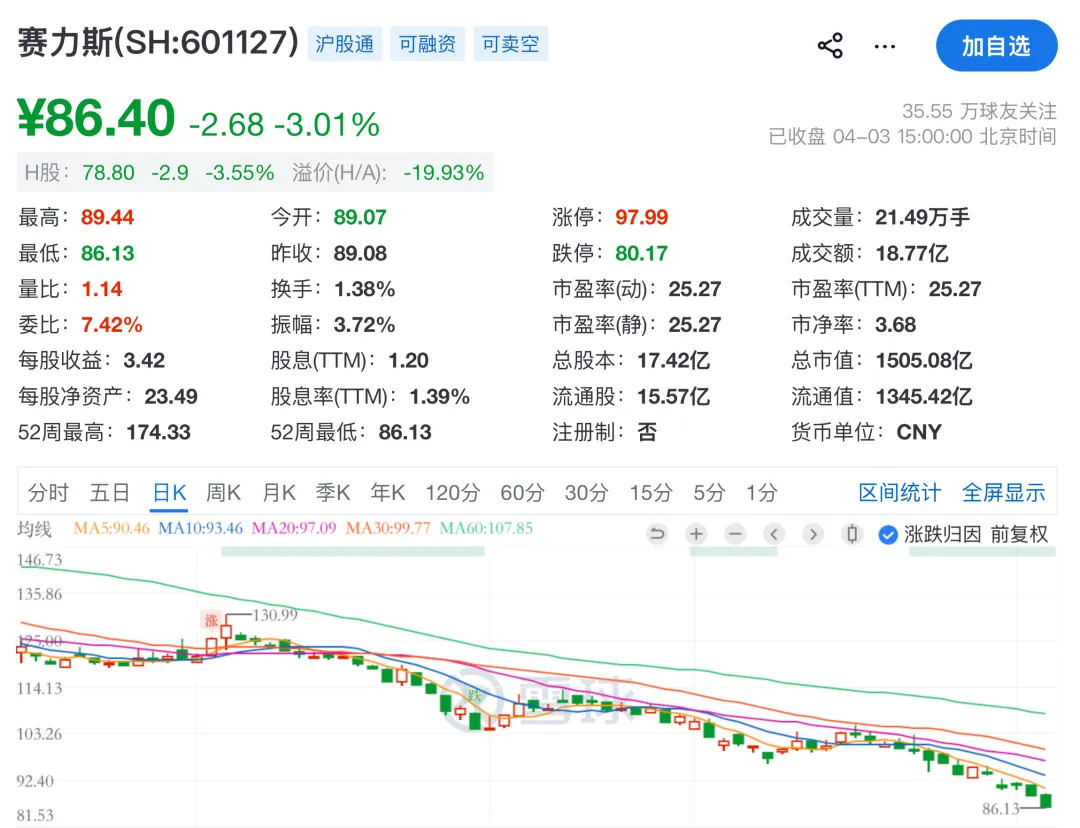Select the 年K tab
The height and width of the screenshot is (828, 1080).
tap(387, 493)
